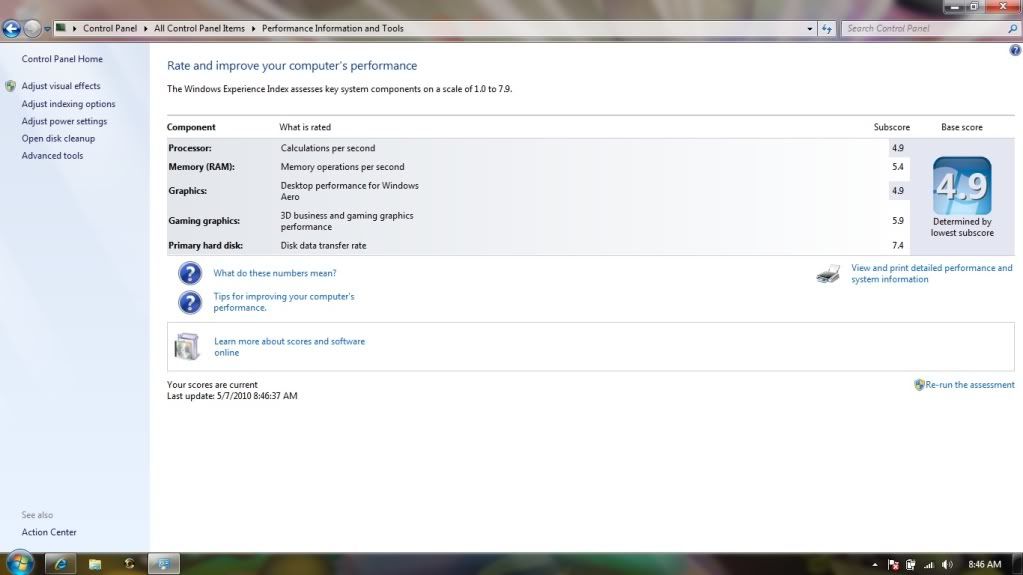This screenshot has height=575, width=1023.
Task: Open disk cleanup link
Action: point(58,138)
